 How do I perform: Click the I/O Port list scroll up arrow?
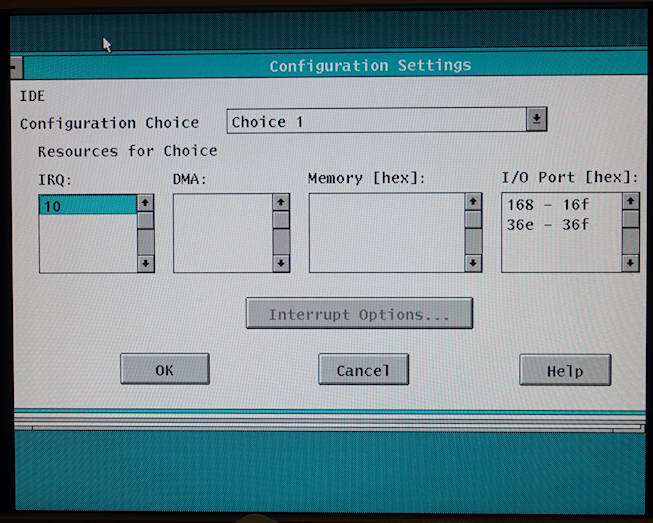pyautogui.click(x=631, y=202)
